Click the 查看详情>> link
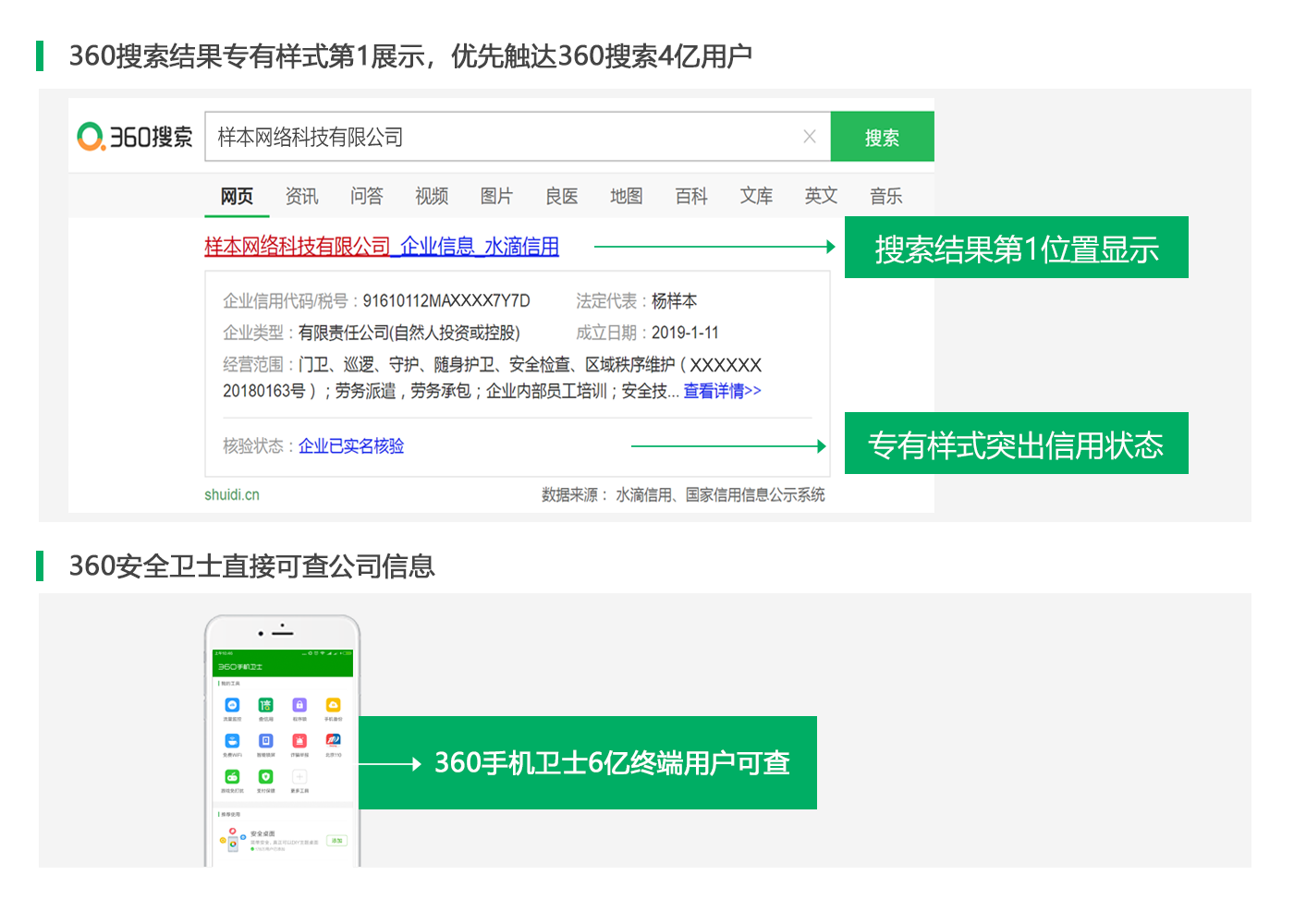The height and width of the screenshot is (924, 1294). coord(722,391)
